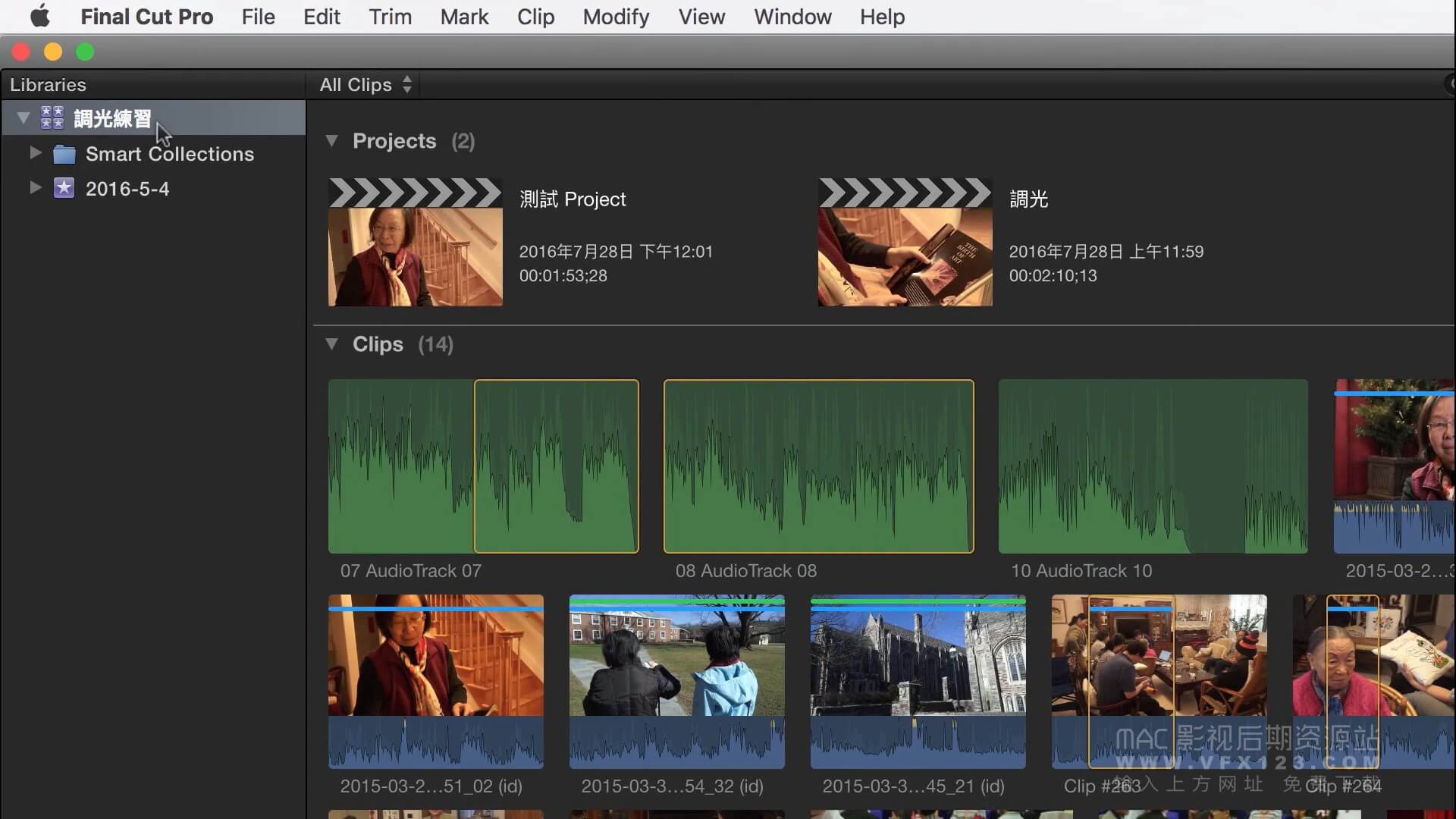
Task: Open the All Clips filter dropdown
Action: [366, 84]
